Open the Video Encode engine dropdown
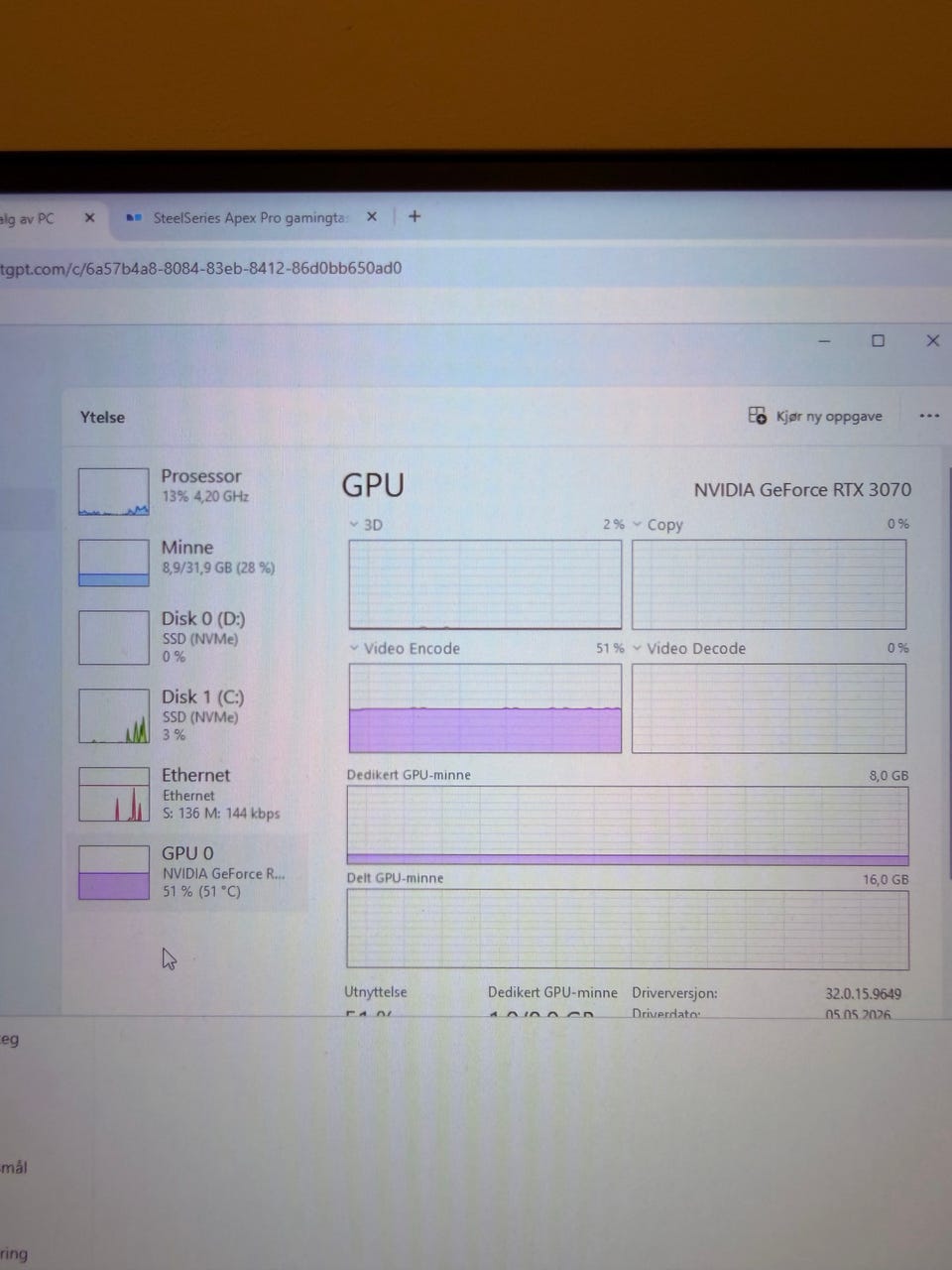The width and height of the screenshot is (952, 1270). [354, 648]
